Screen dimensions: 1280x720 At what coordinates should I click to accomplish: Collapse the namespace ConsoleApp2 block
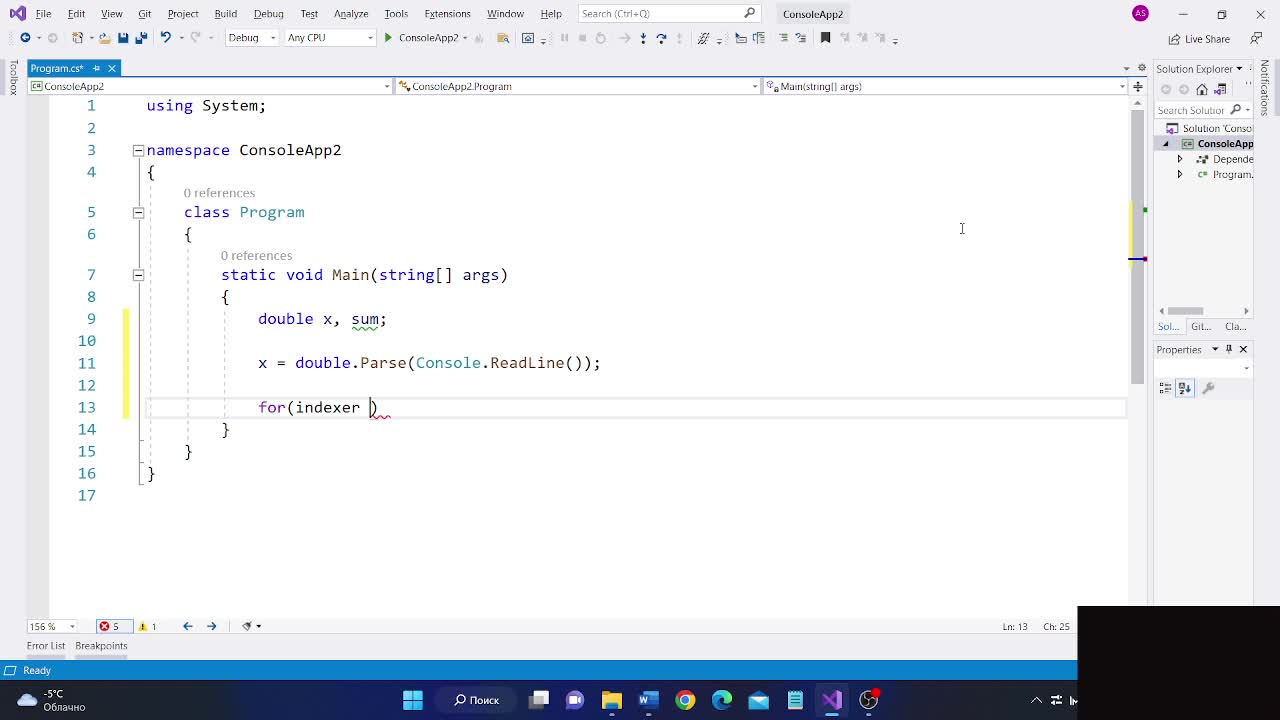point(138,150)
